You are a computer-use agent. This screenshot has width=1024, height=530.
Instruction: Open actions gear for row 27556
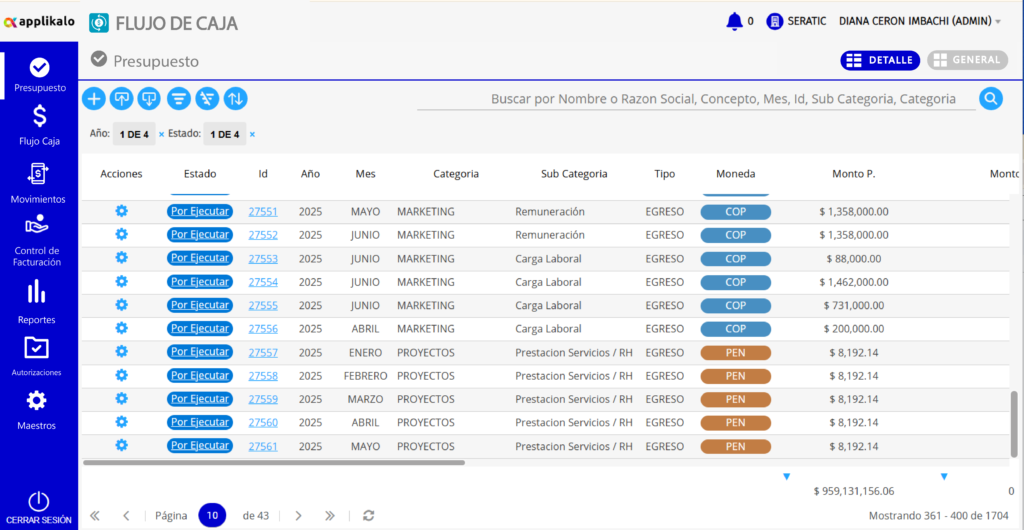(121, 328)
